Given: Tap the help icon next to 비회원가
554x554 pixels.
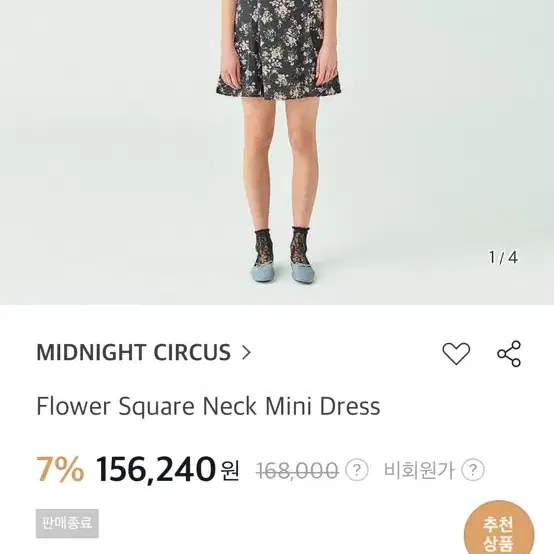Looking at the screenshot, I should [x=473, y=470].
